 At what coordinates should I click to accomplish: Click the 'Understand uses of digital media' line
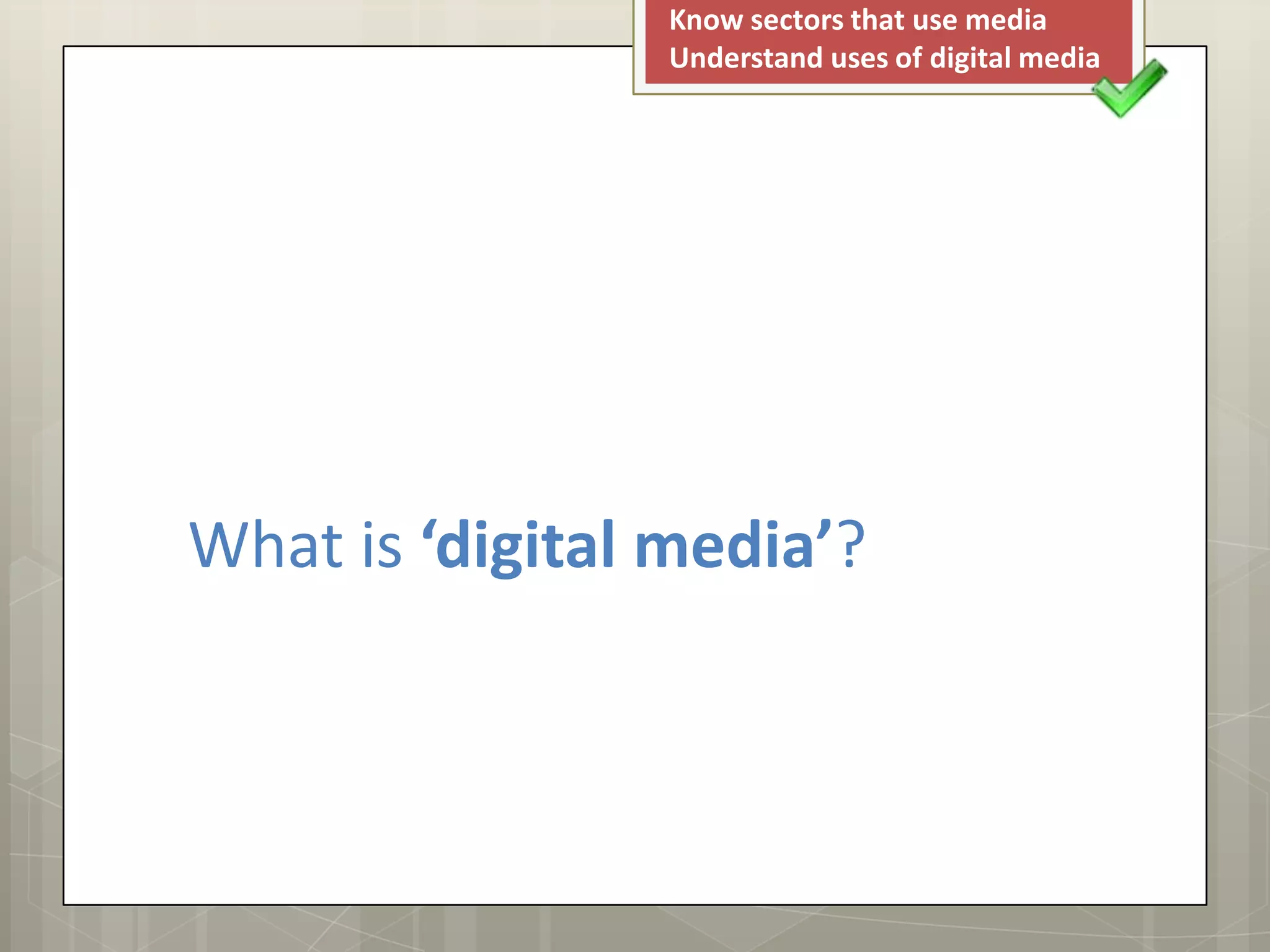[x=884, y=58]
